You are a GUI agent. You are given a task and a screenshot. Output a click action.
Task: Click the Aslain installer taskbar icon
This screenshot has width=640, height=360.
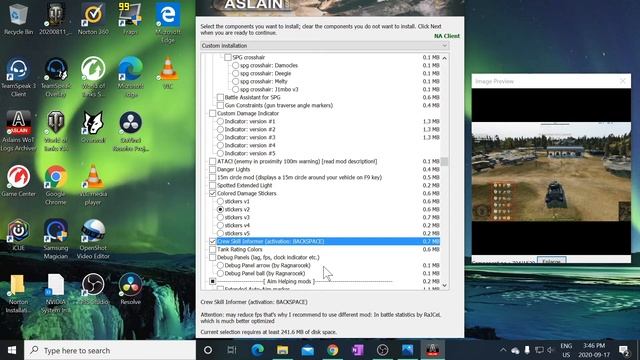432,350
